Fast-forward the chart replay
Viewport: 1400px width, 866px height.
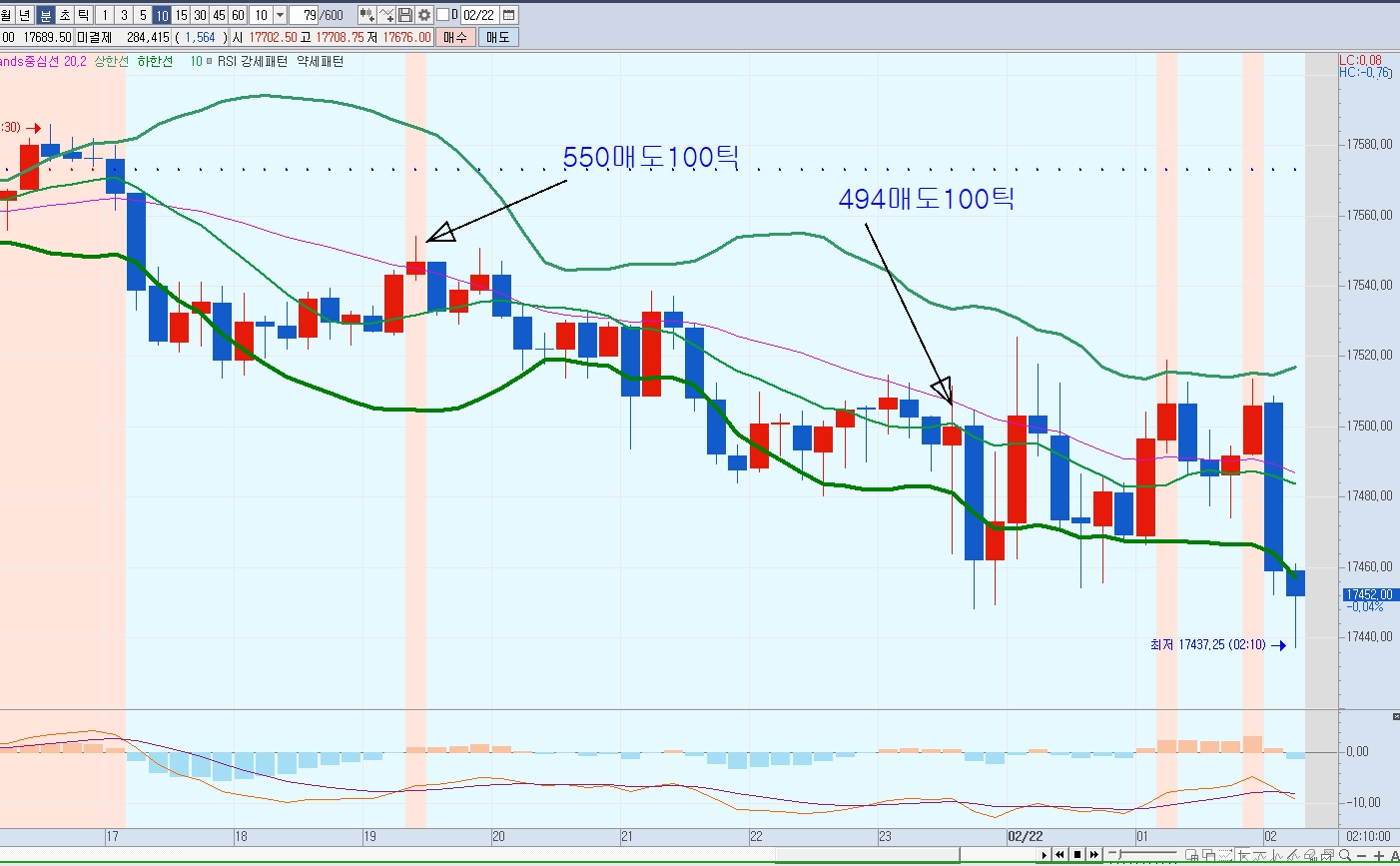(x=1093, y=855)
